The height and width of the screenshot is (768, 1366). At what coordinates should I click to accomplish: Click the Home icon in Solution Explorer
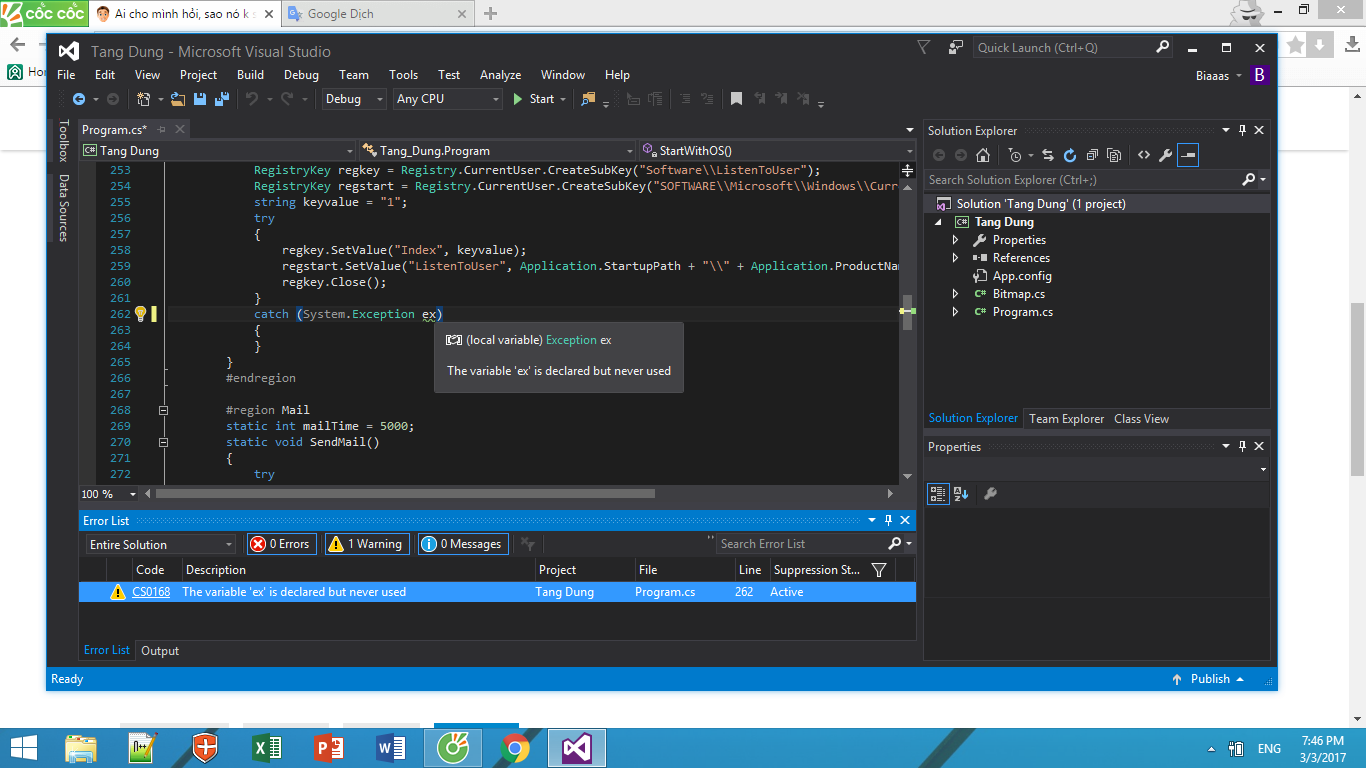click(983, 155)
